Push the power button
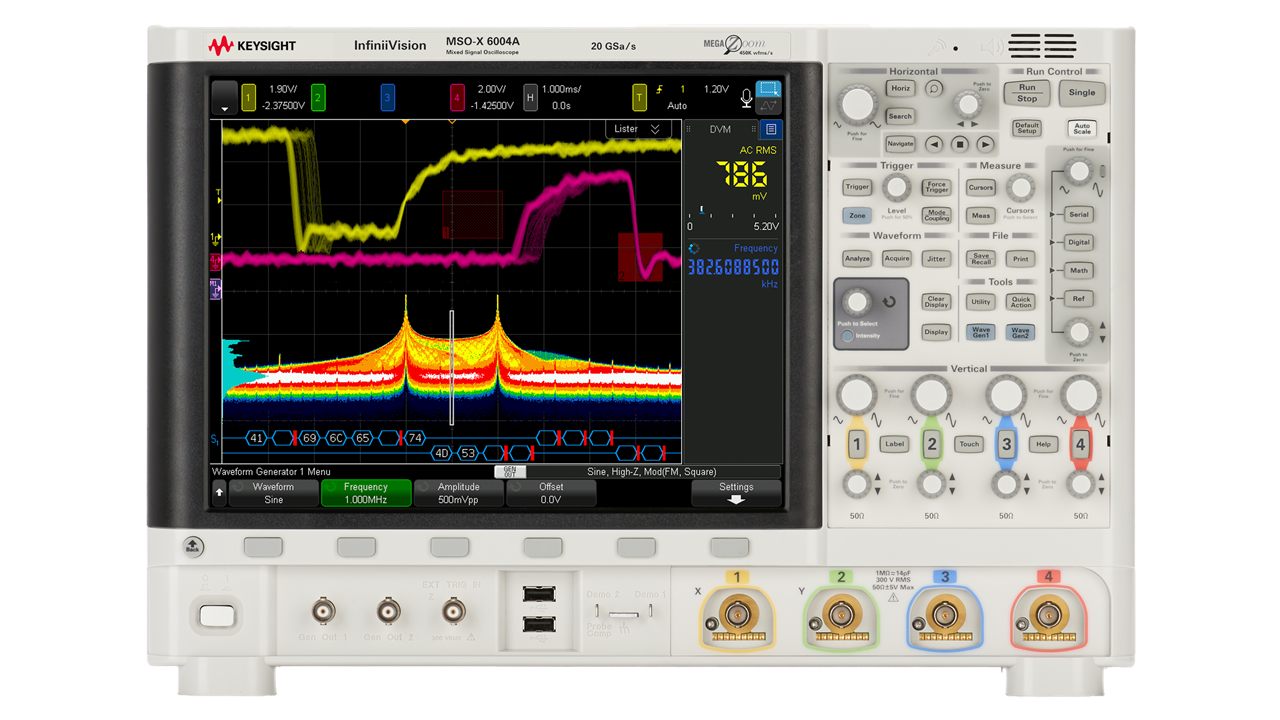 (216, 615)
